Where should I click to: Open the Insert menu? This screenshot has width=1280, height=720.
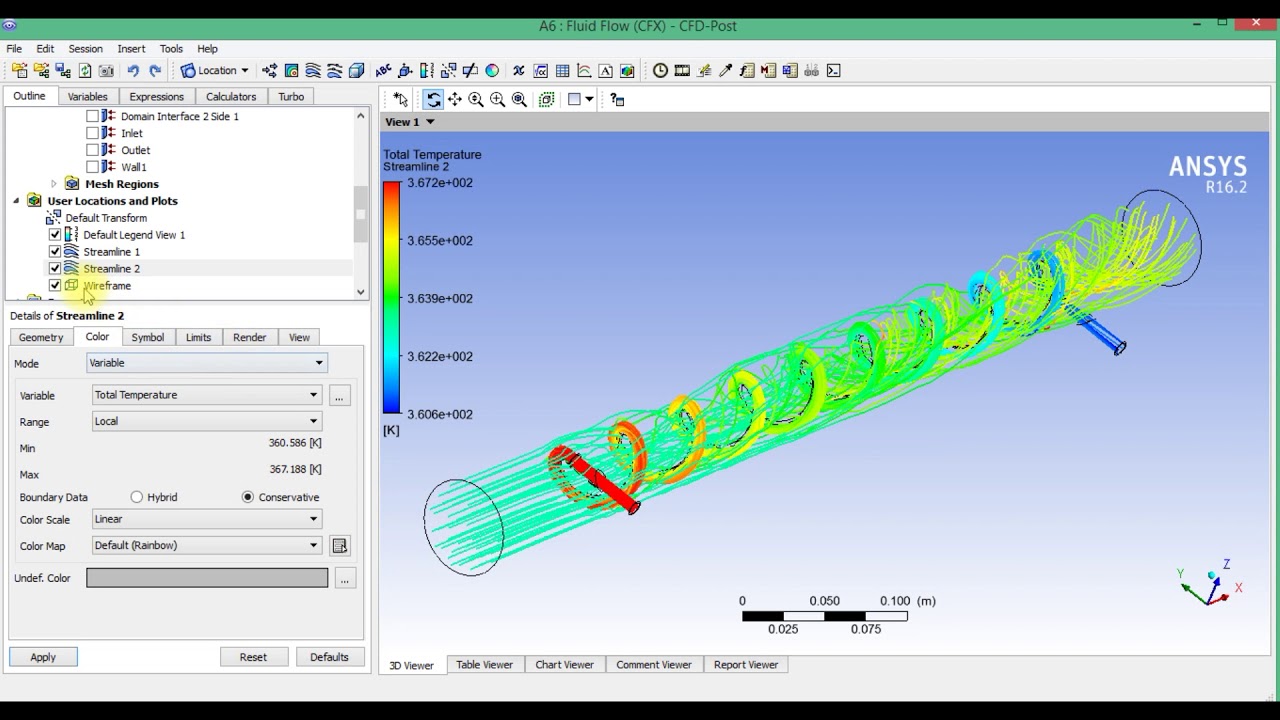(x=131, y=48)
